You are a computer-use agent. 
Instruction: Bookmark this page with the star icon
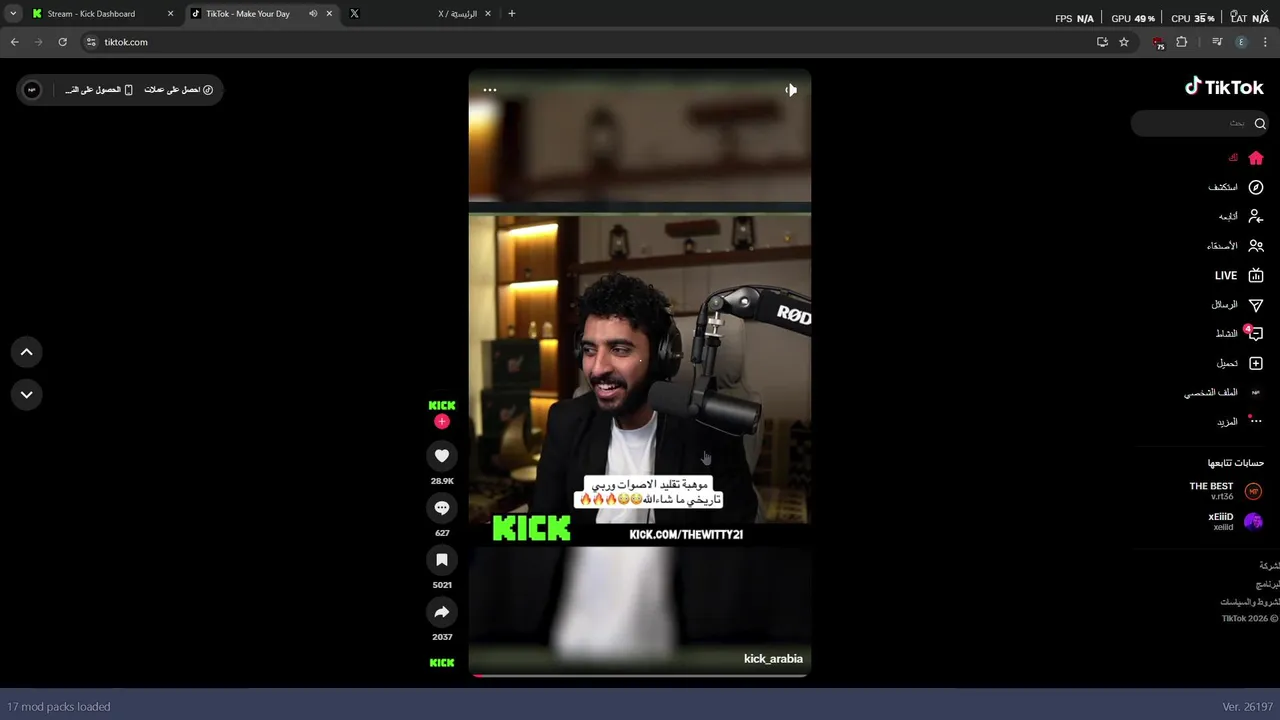(1124, 42)
